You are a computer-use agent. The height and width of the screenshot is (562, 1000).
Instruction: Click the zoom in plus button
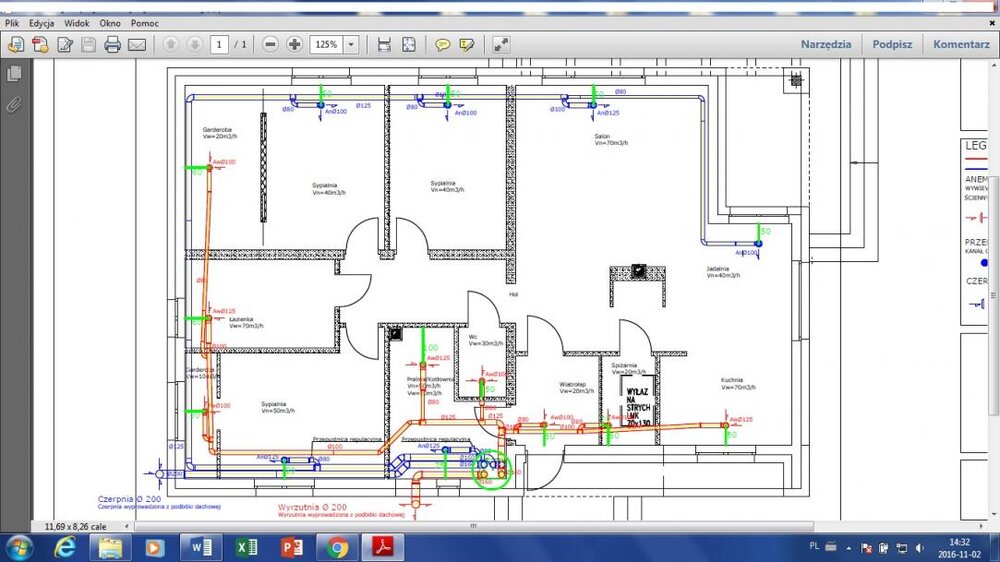pyautogui.click(x=294, y=45)
